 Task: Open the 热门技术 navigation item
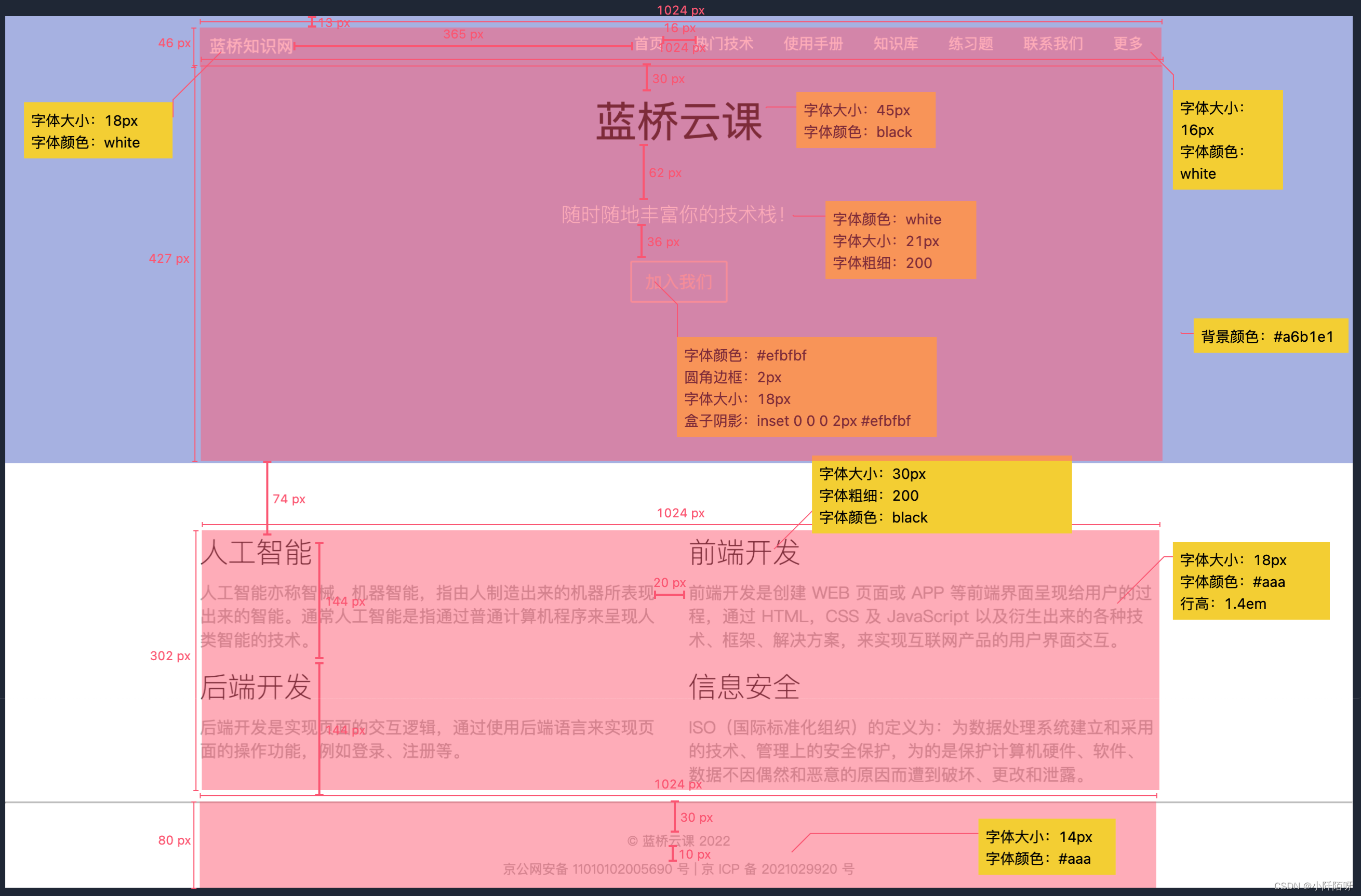(x=724, y=44)
